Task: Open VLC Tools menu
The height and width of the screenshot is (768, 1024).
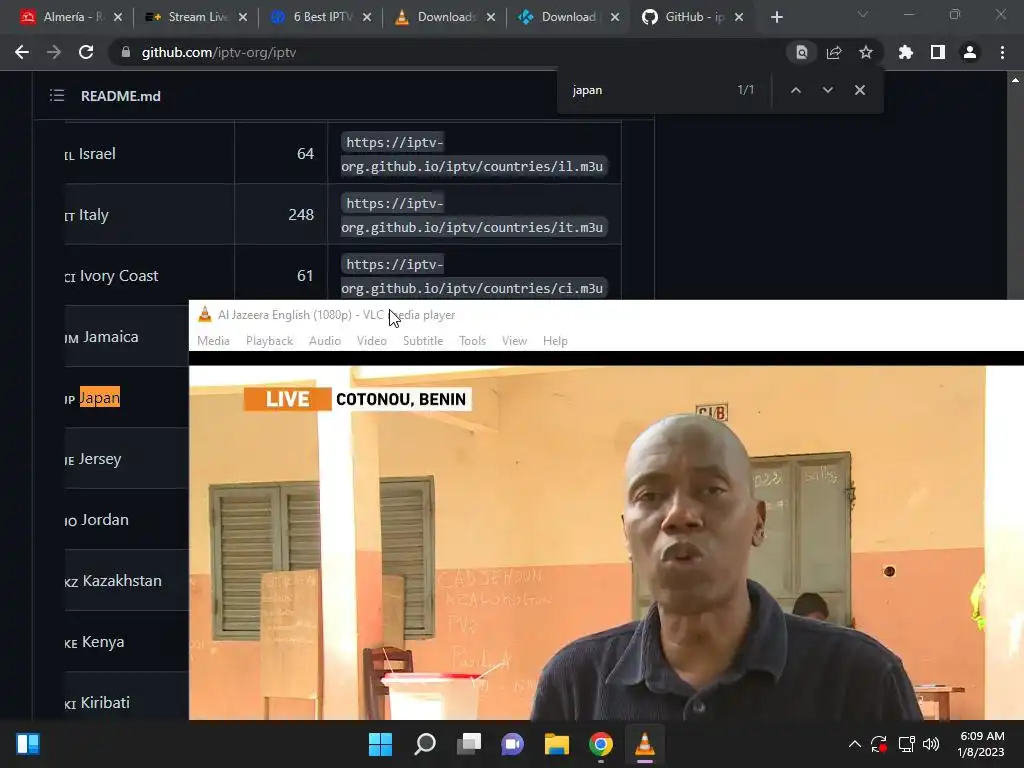Action: point(472,341)
